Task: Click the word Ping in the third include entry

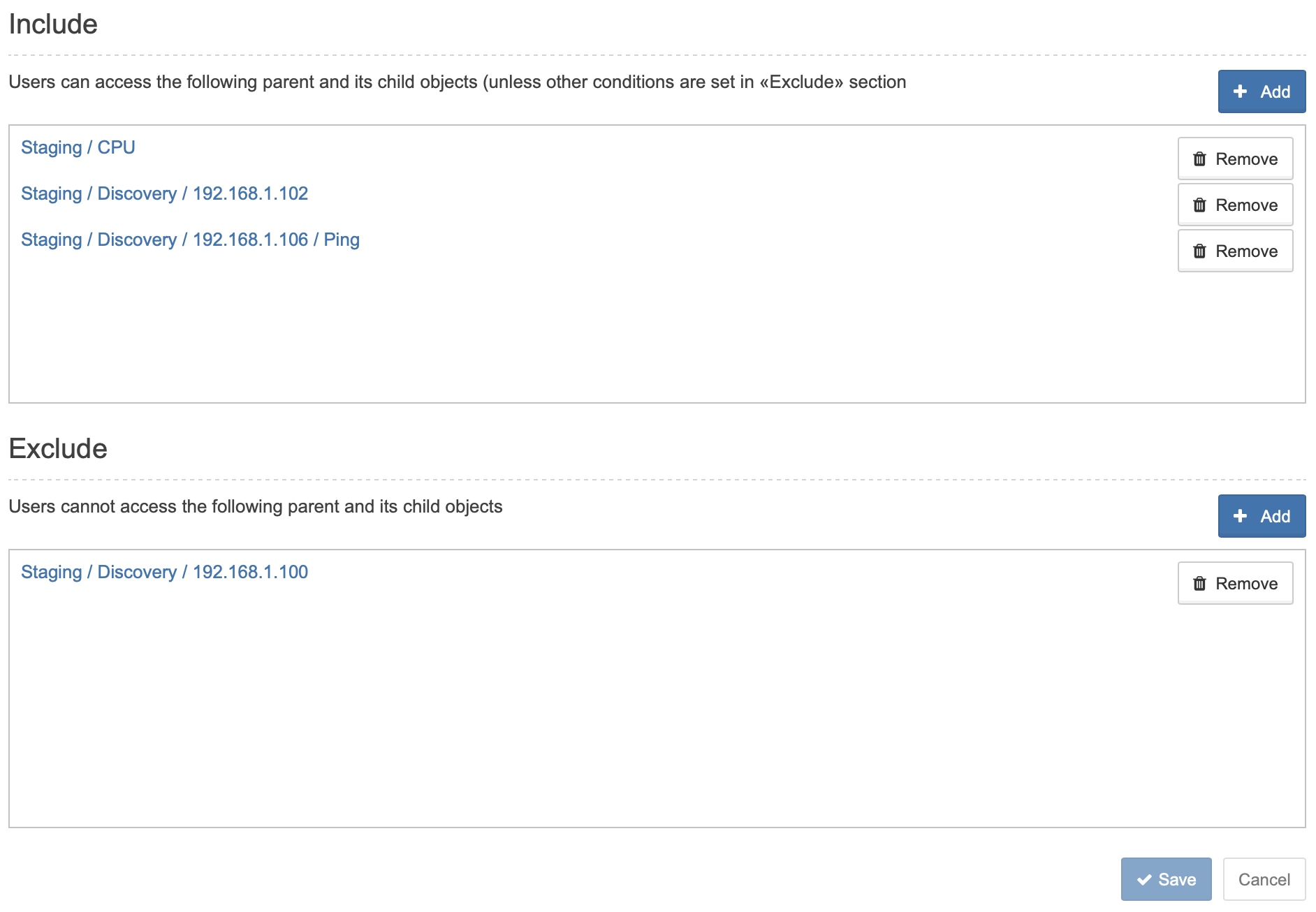Action: 342,240
